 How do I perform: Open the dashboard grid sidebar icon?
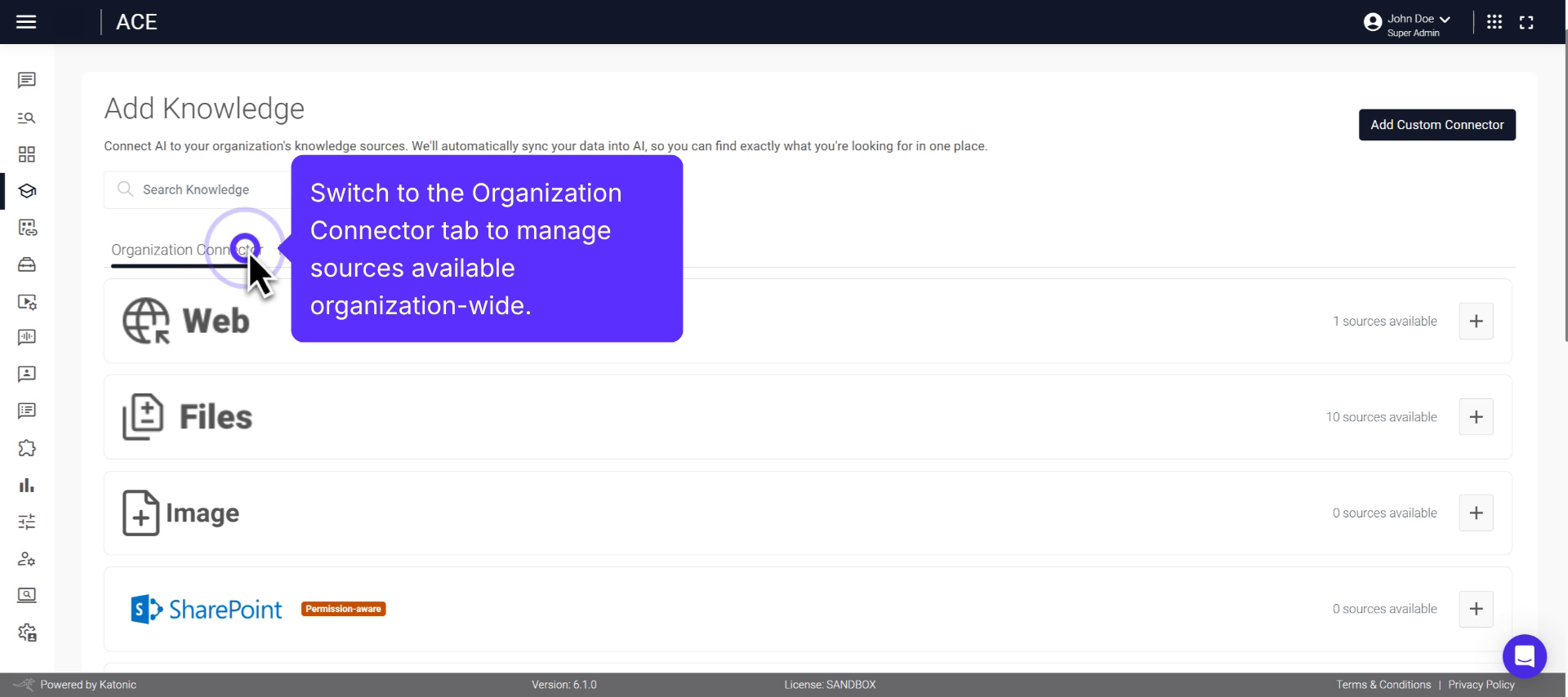click(27, 154)
